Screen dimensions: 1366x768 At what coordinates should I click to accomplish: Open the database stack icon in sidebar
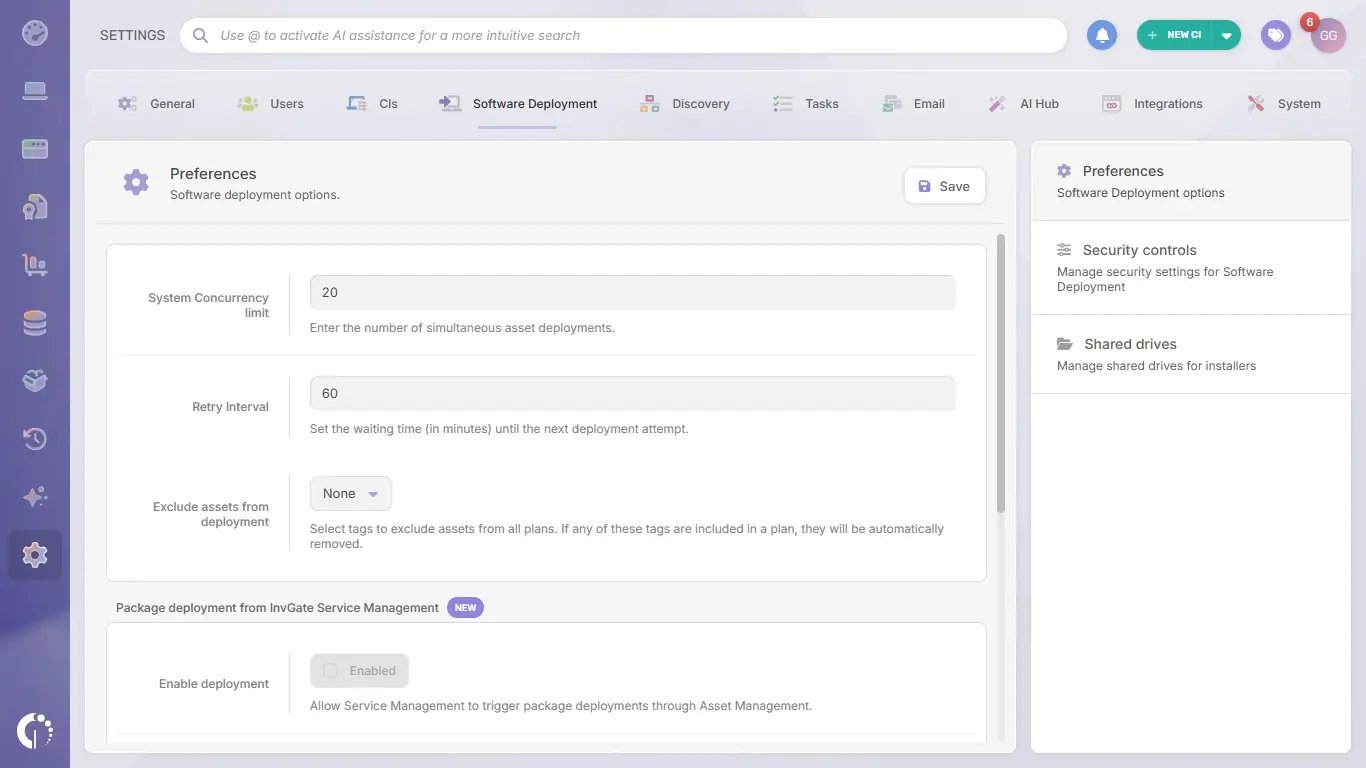[35, 323]
